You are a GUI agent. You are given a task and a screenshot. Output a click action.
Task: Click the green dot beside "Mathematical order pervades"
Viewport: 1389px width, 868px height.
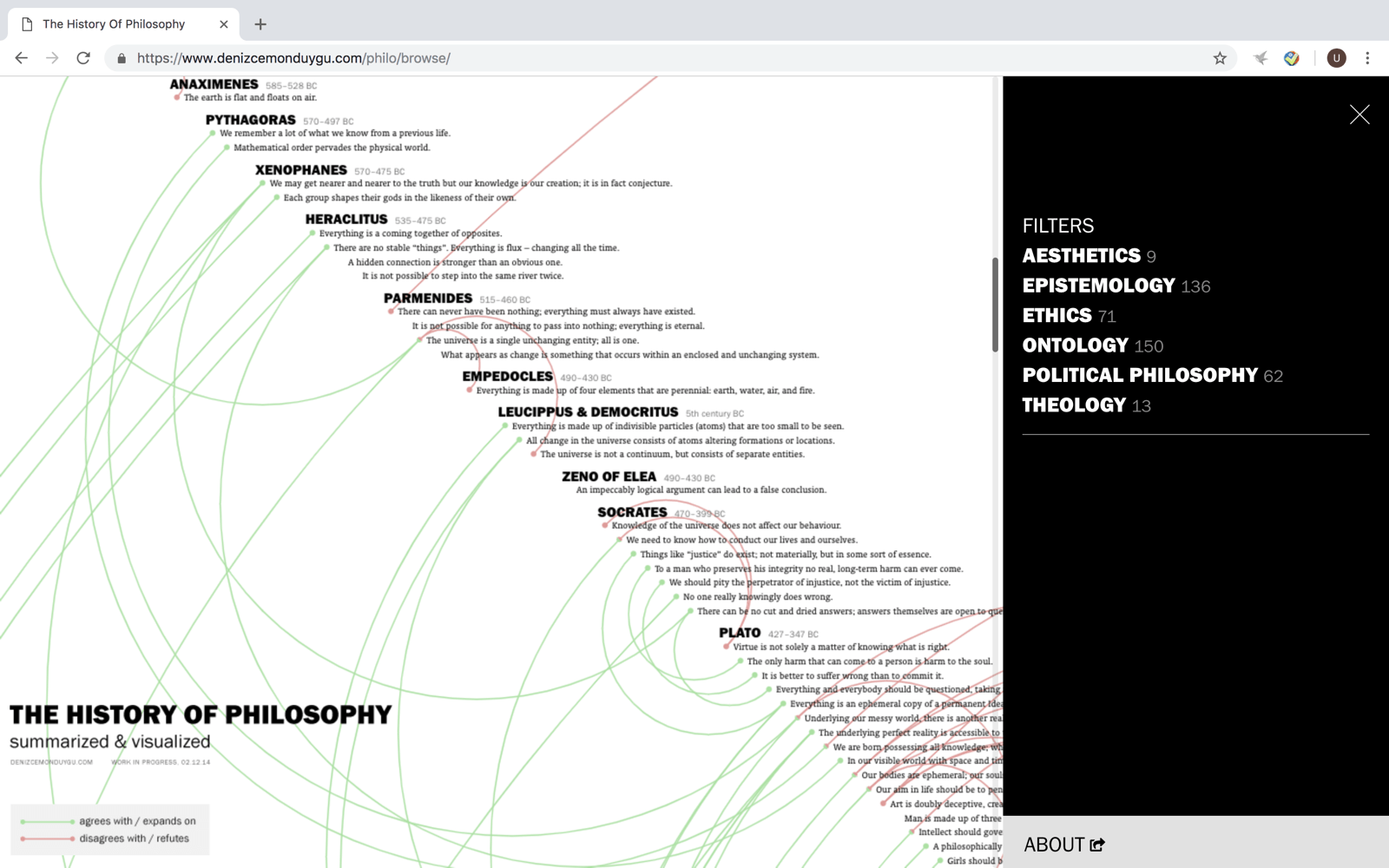tap(227, 148)
